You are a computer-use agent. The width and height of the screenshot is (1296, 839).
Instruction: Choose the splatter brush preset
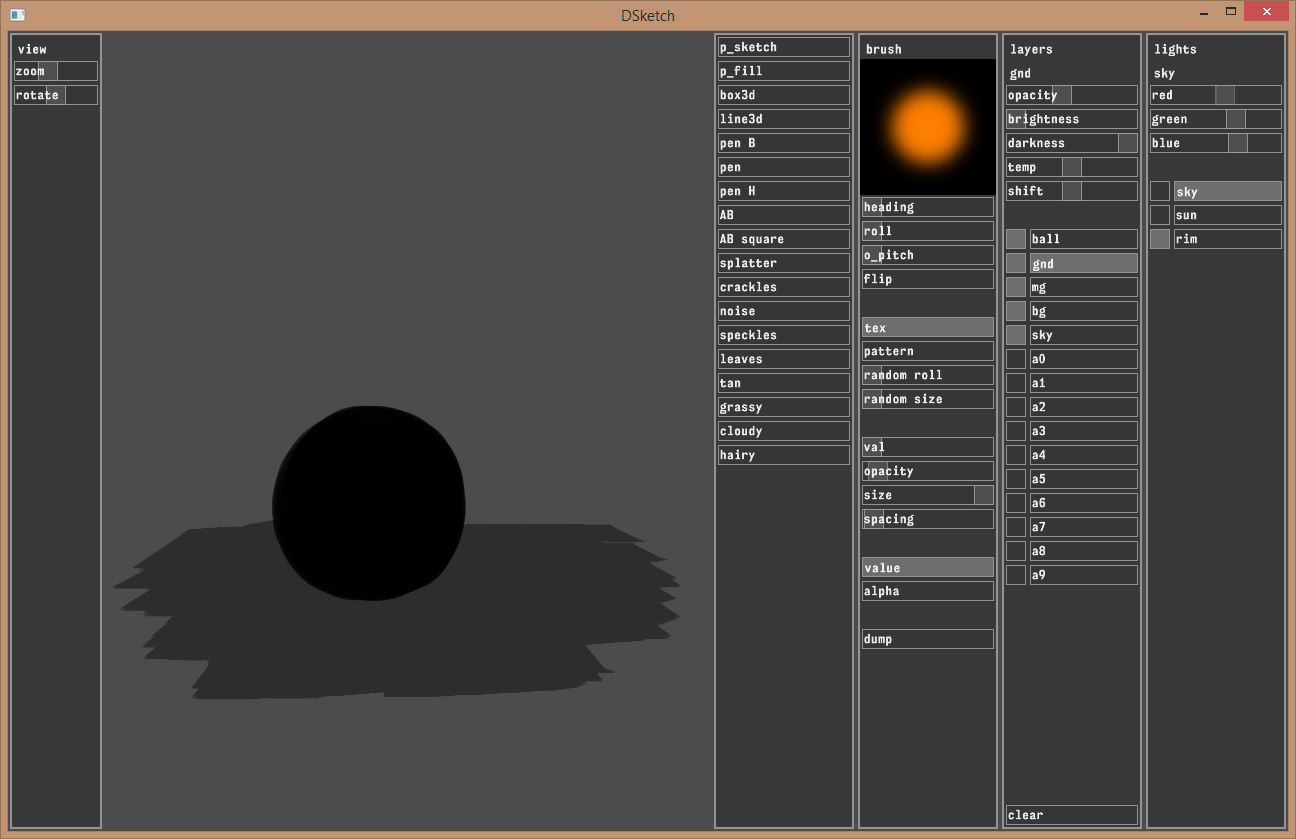point(783,263)
